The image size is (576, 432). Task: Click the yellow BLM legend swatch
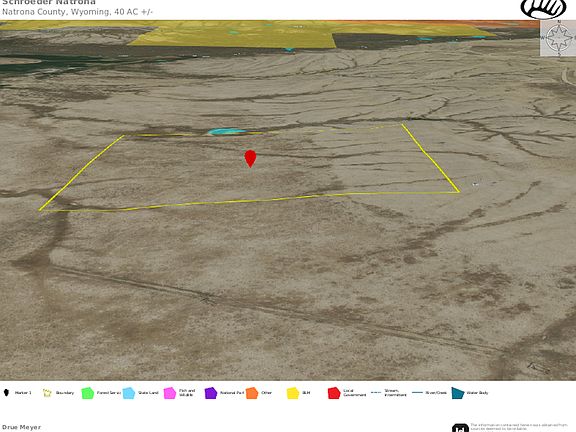click(293, 393)
